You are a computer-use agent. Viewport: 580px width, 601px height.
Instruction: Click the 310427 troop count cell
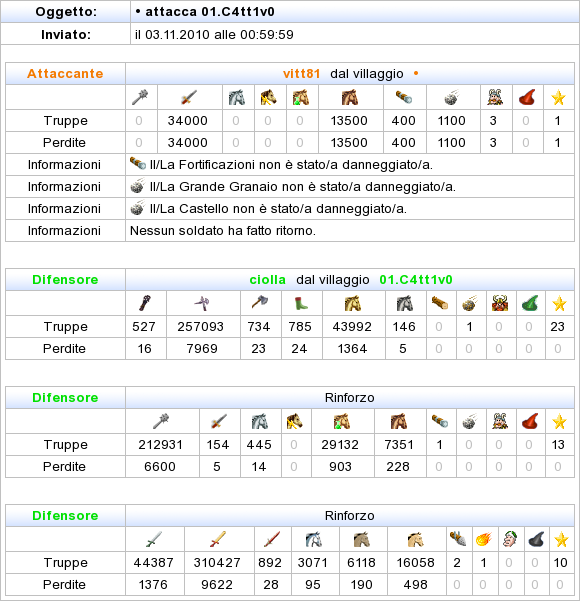[x=217, y=563]
